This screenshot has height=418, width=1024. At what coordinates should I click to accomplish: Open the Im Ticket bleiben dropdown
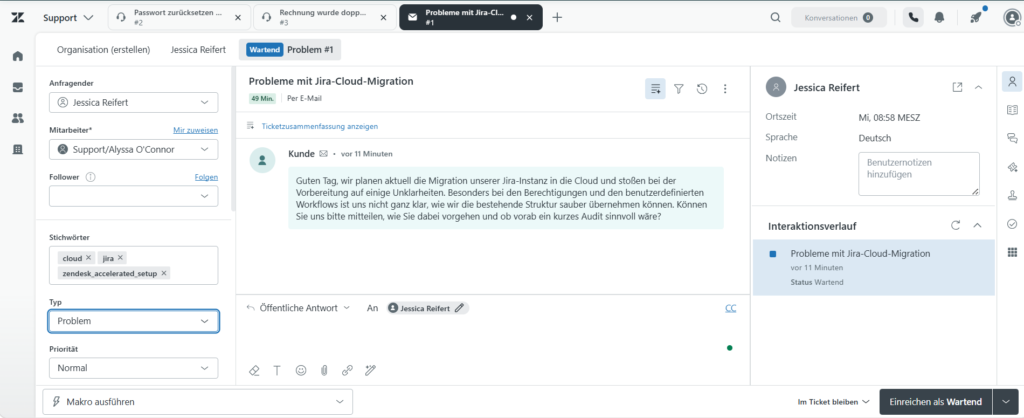click(834, 402)
